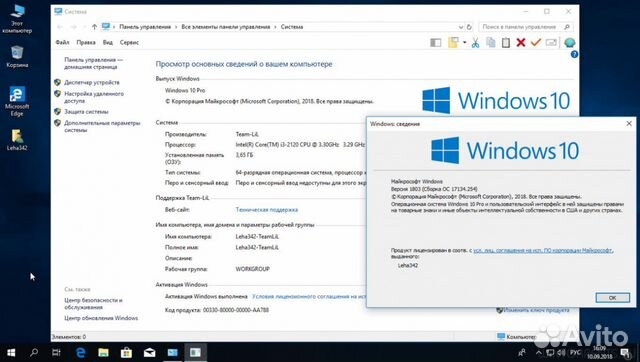Image resolution: width=640 pixels, height=362 pixels.
Task: Click Условия лицензионного соглашения link
Action: click(x=309, y=296)
